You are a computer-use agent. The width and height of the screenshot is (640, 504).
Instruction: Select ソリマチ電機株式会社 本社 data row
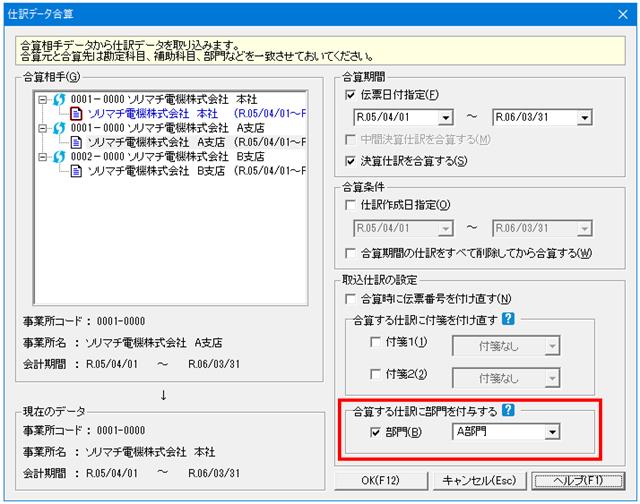pos(196,113)
